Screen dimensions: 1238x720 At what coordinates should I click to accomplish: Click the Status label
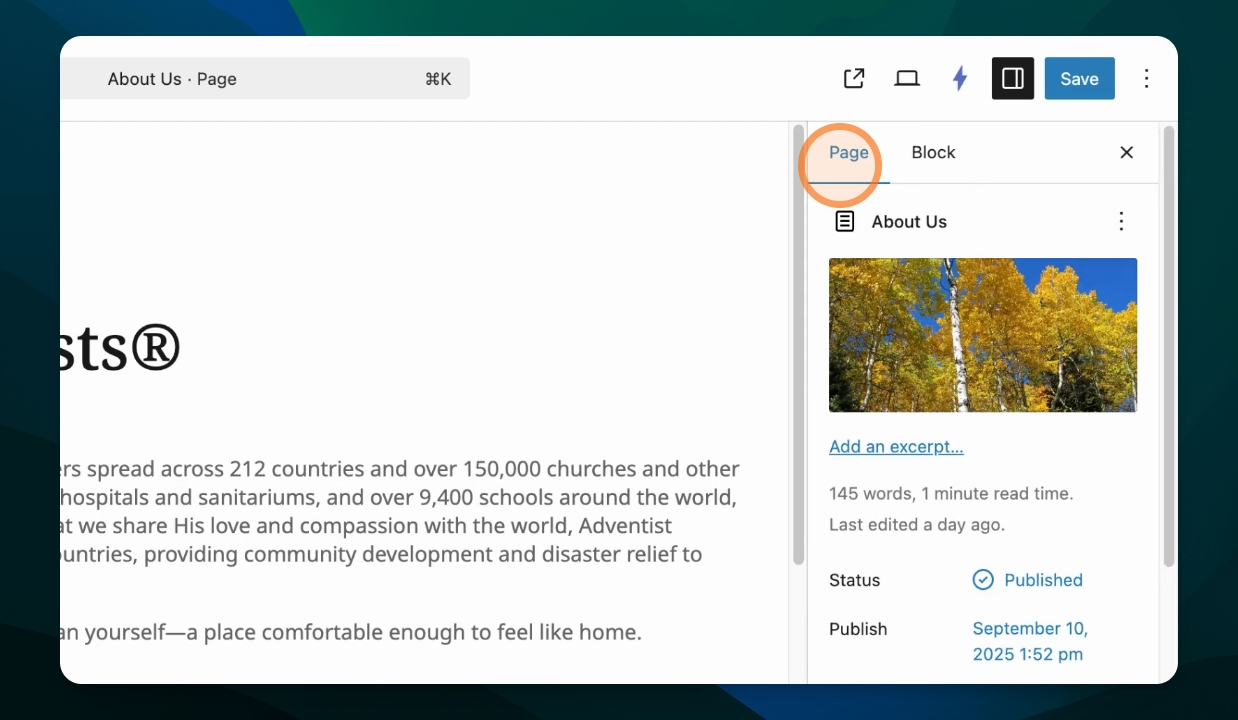point(855,580)
